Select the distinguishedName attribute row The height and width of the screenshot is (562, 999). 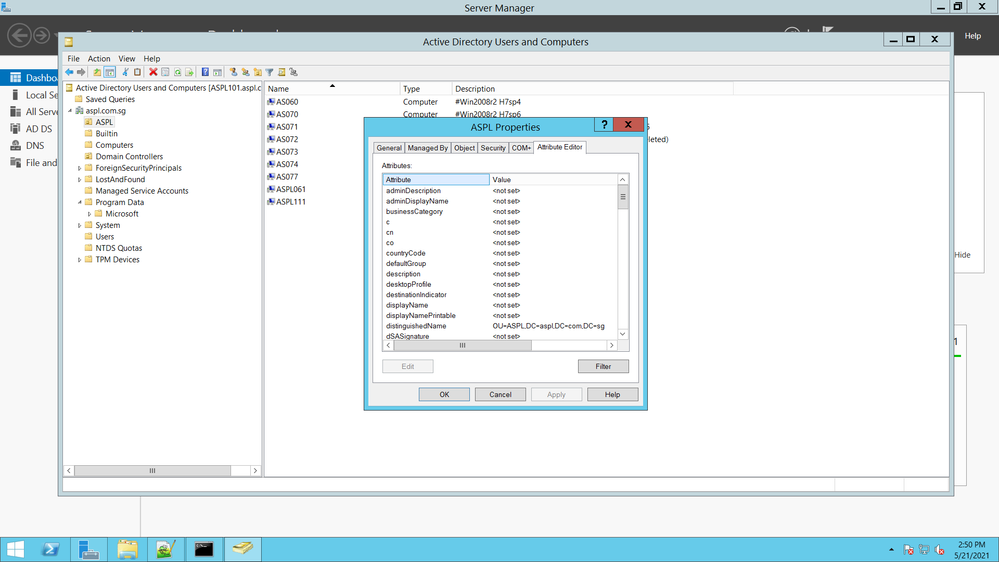(x=416, y=326)
